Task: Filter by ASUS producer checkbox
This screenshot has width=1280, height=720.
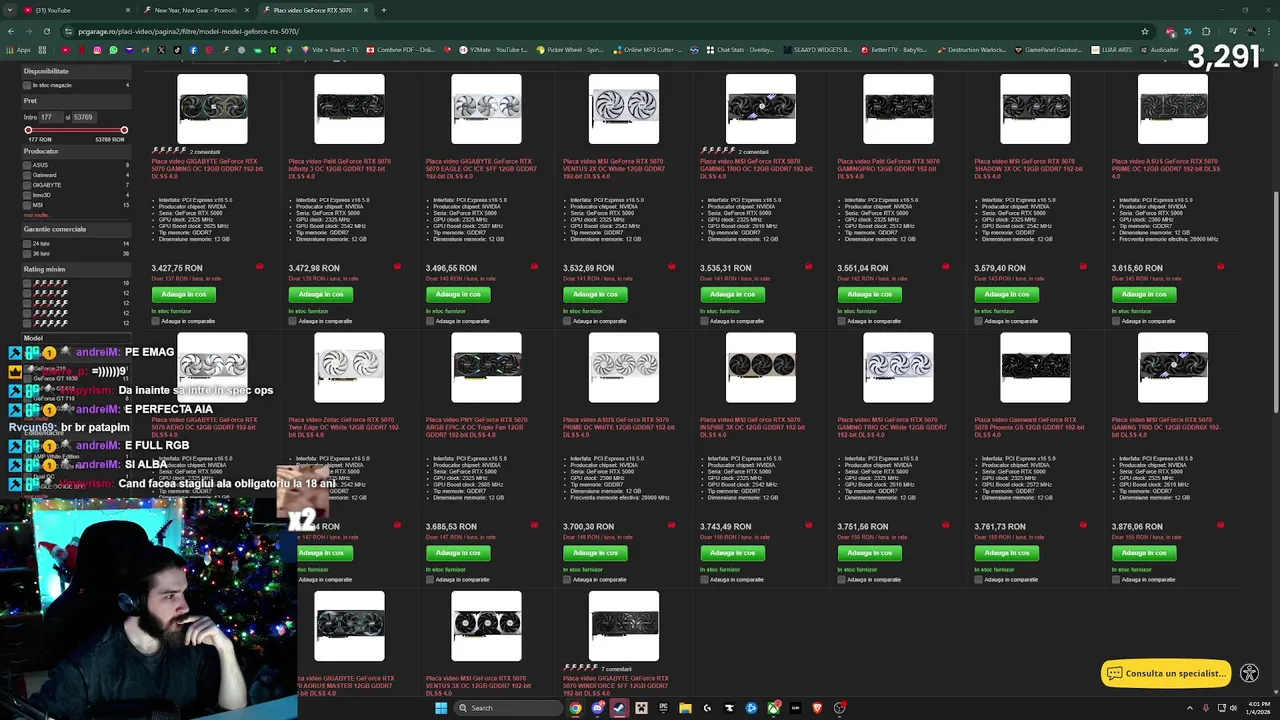Action: click(x=27, y=165)
